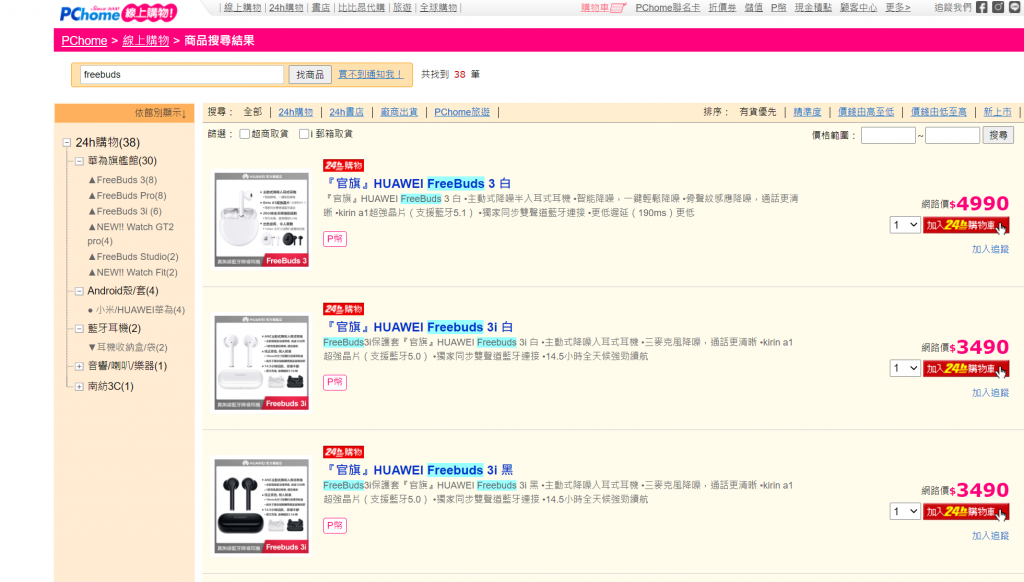Sort results by 新上市
This screenshot has width=1024, height=582.
click(x=997, y=112)
